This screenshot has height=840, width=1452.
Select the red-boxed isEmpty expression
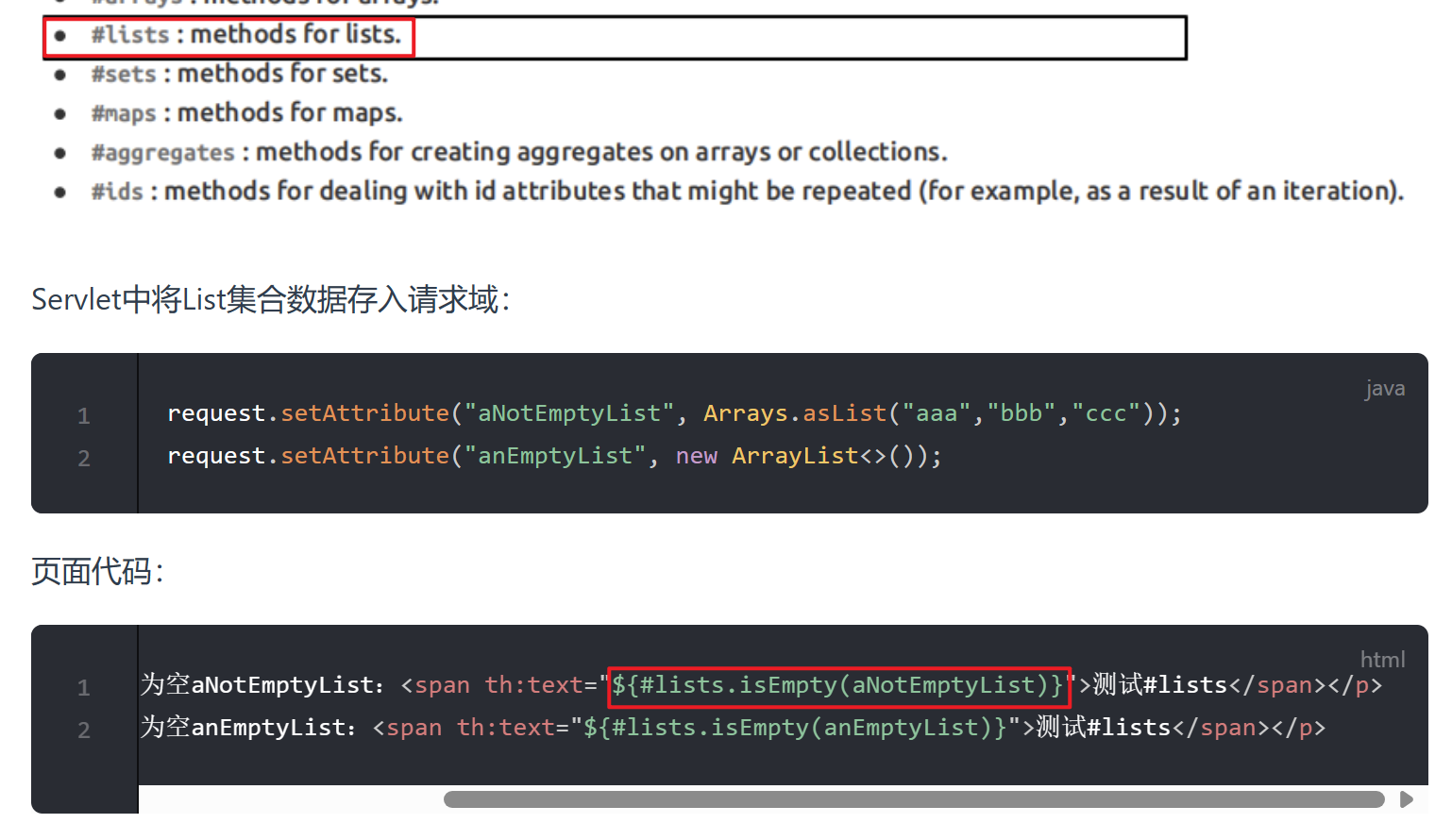pos(838,685)
